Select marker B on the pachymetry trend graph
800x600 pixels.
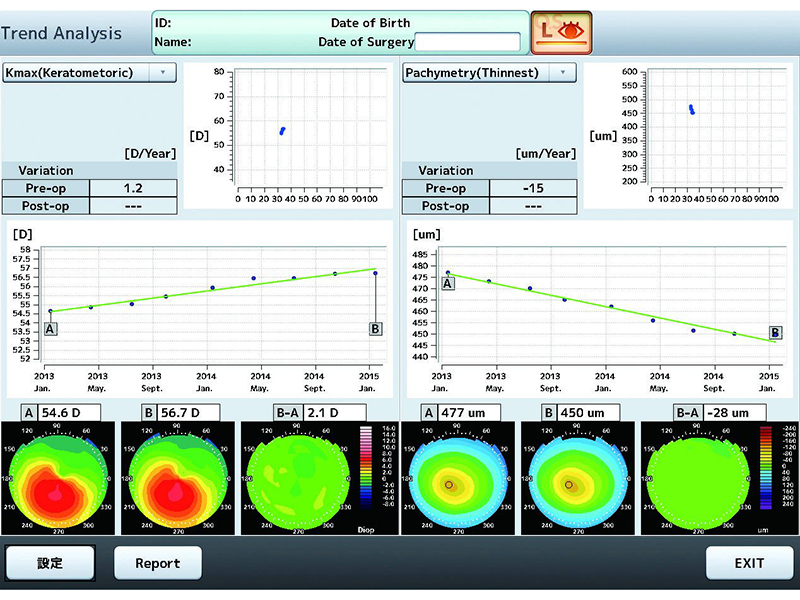click(x=775, y=332)
